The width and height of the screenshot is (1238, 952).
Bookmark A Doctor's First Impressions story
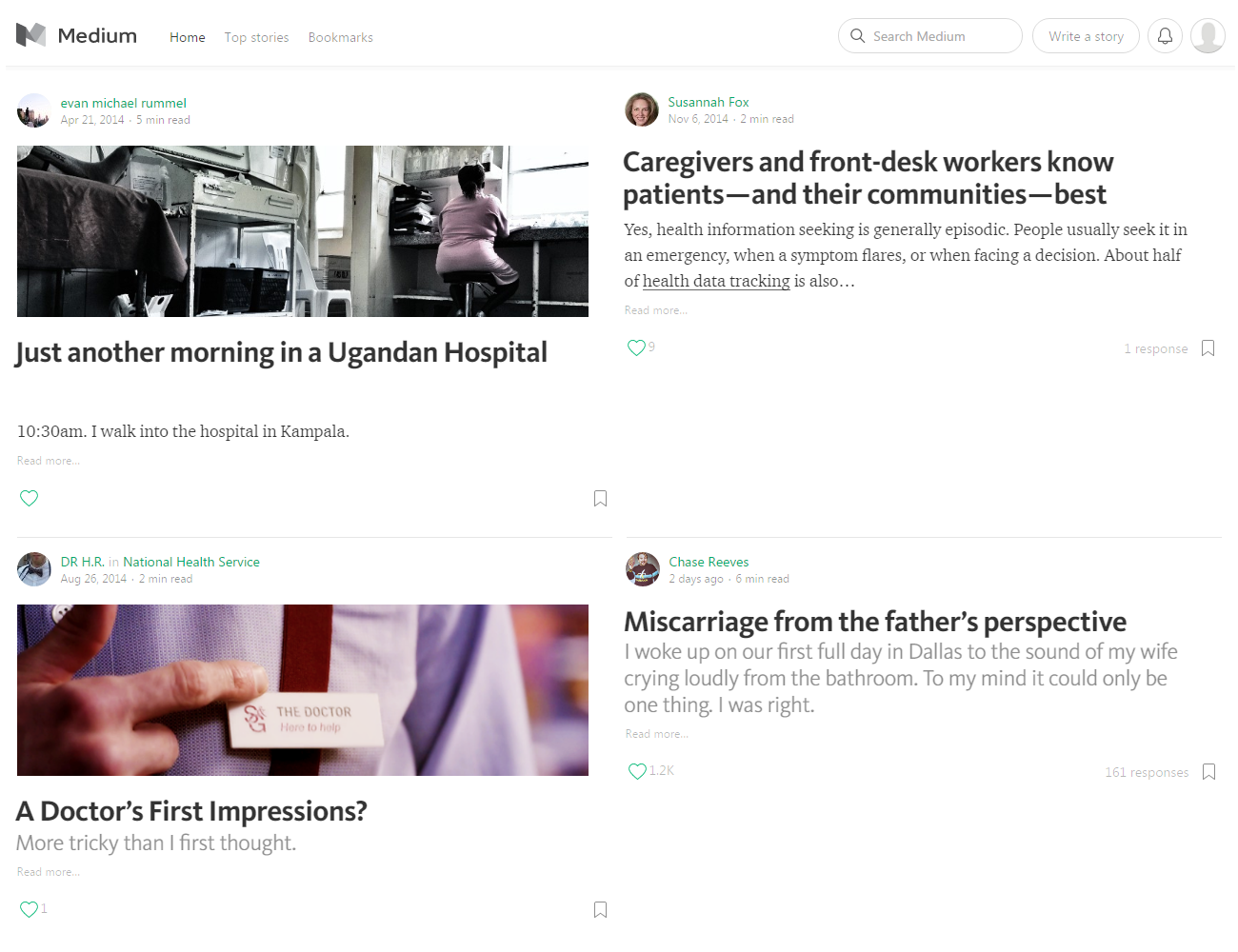(x=600, y=910)
